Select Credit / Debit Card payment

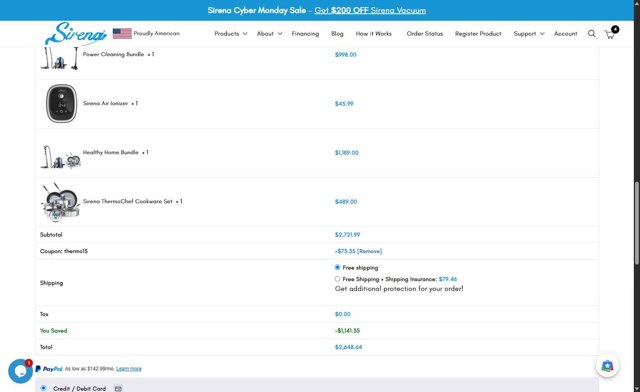point(43,388)
